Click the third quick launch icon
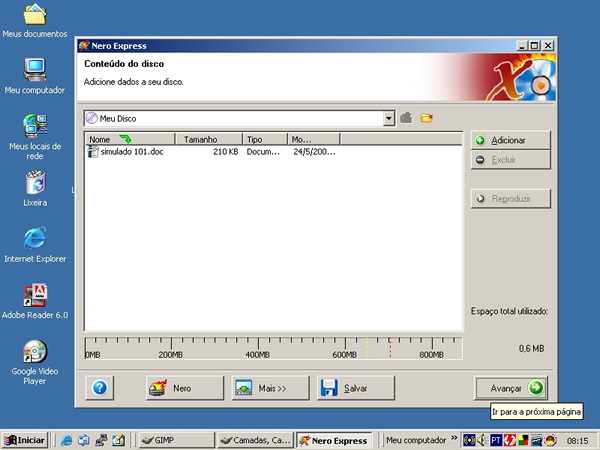 tap(101, 440)
